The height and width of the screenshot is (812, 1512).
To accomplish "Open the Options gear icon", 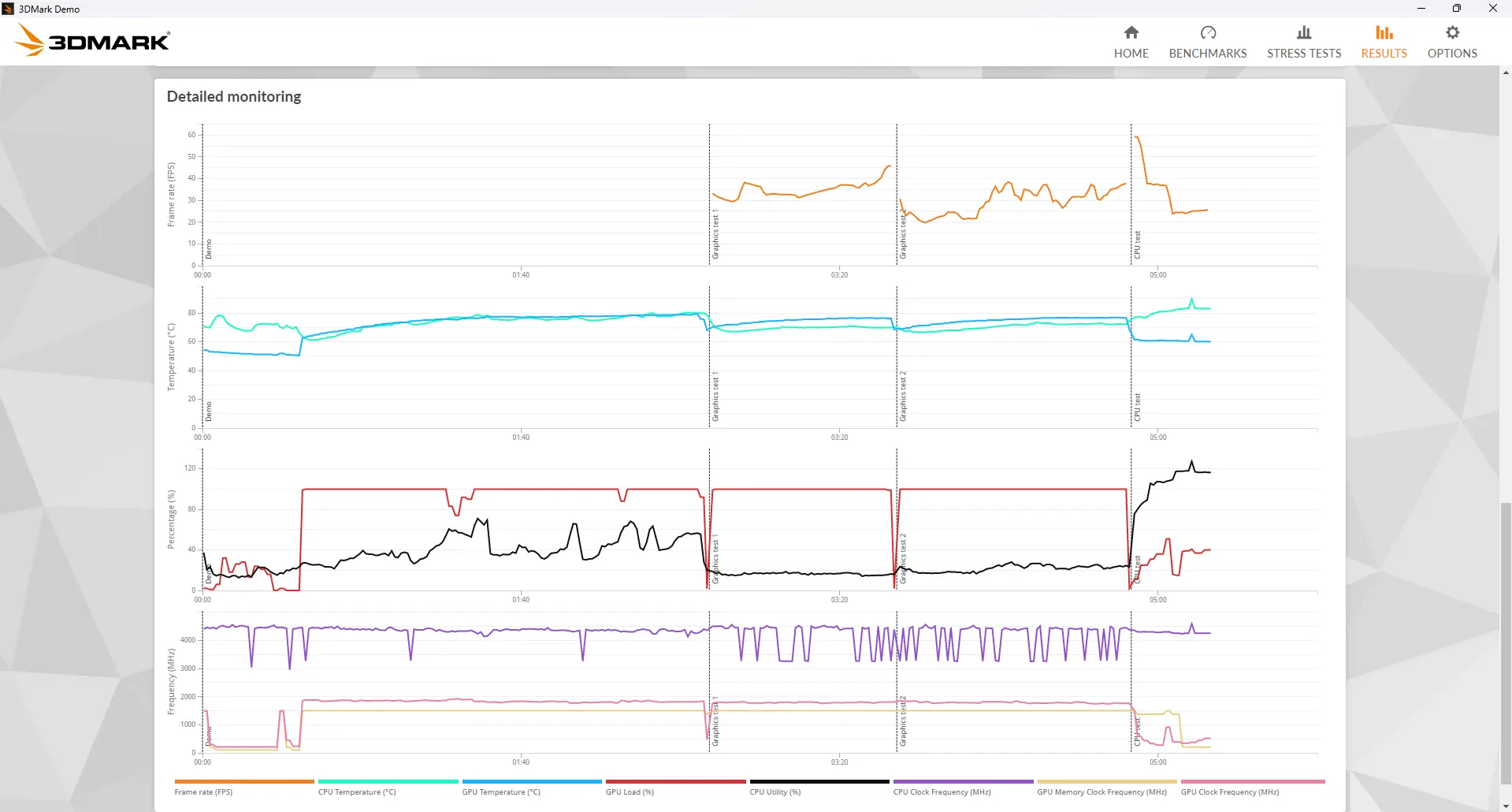I will tap(1452, 32).
